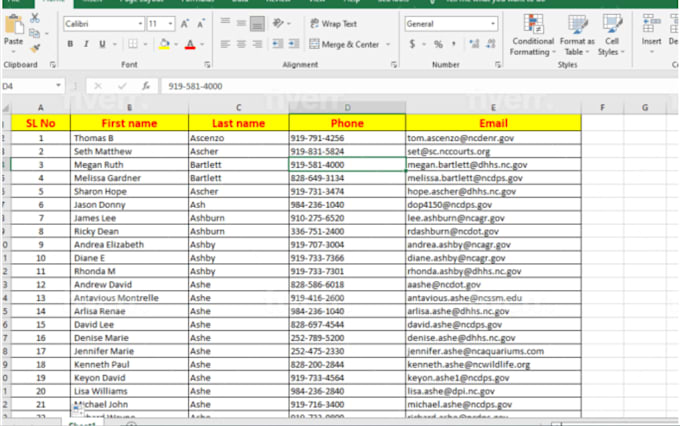Open Cell Styles gallery
This screenshot has height=426, width=680.
point(611,35)
